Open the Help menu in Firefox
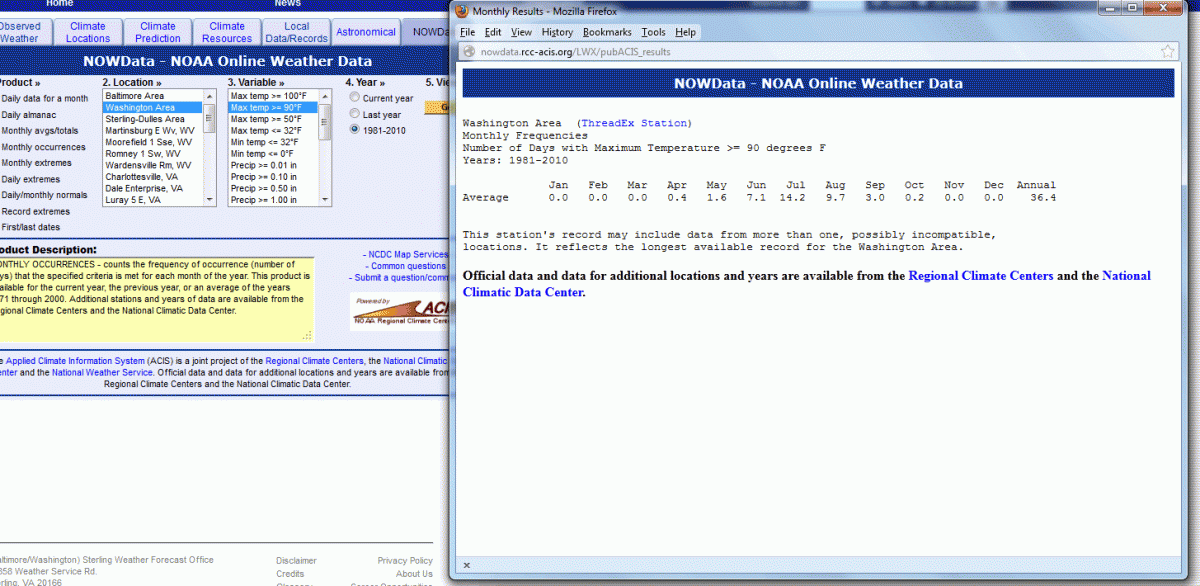 (685, 32)
